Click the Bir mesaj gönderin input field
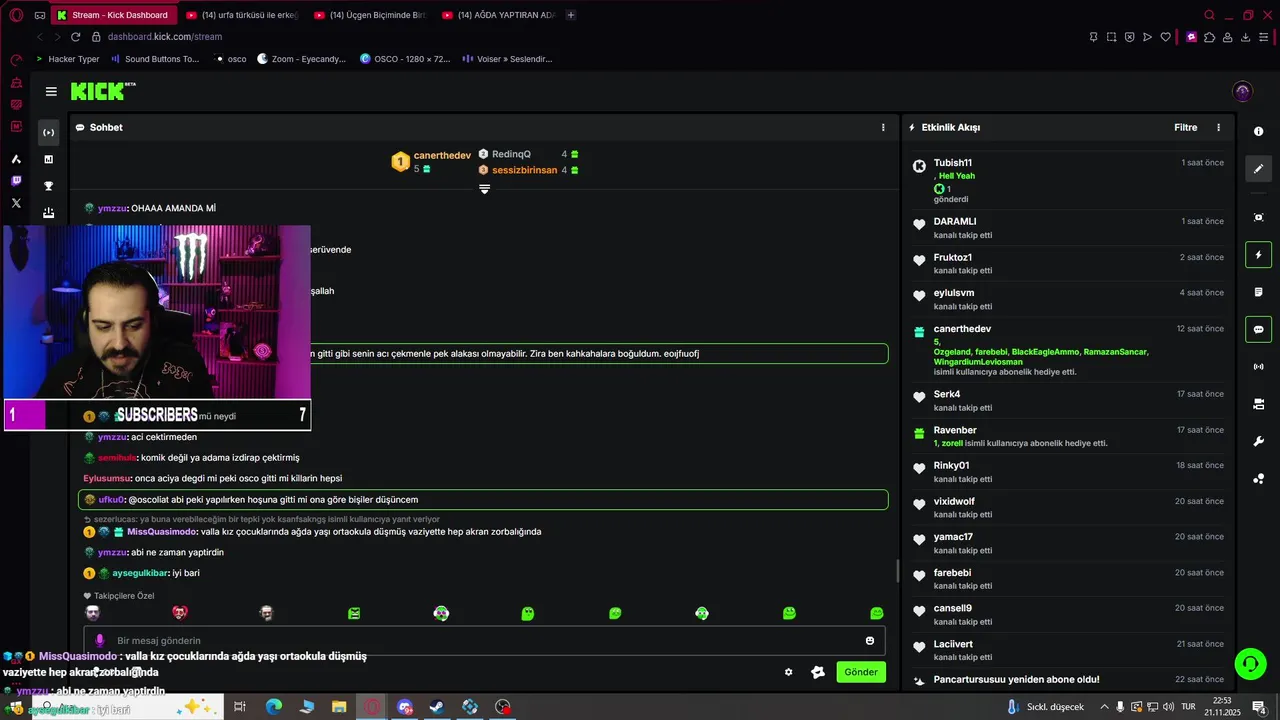Image resolution: width=1280 pixels, height=720 pixels. pyautogui.click(x=484, y=640)
